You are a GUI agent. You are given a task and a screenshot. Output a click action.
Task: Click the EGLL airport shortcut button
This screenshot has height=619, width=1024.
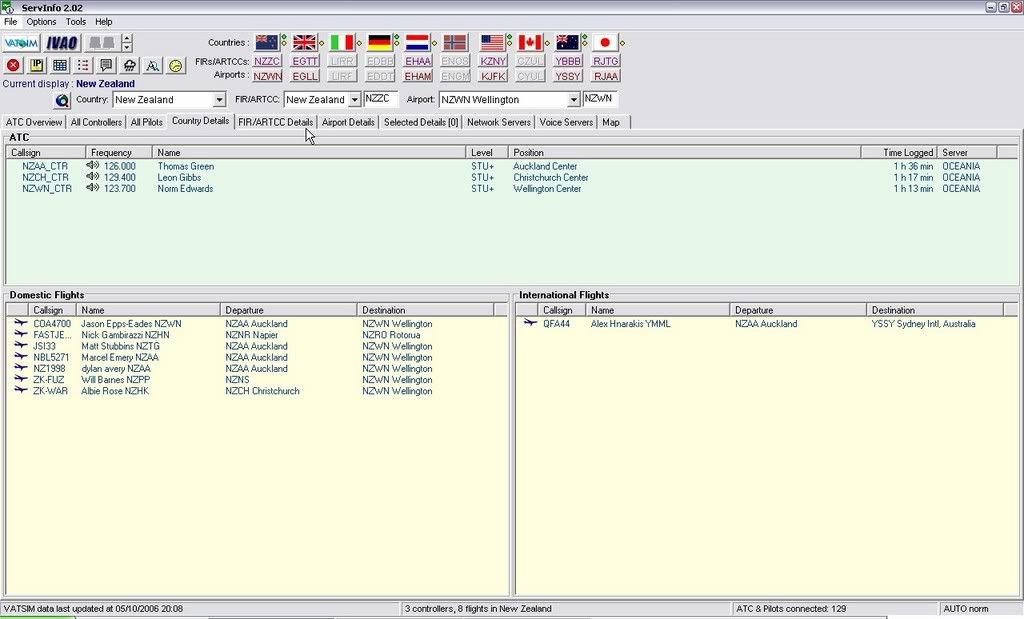pos(305,76)
